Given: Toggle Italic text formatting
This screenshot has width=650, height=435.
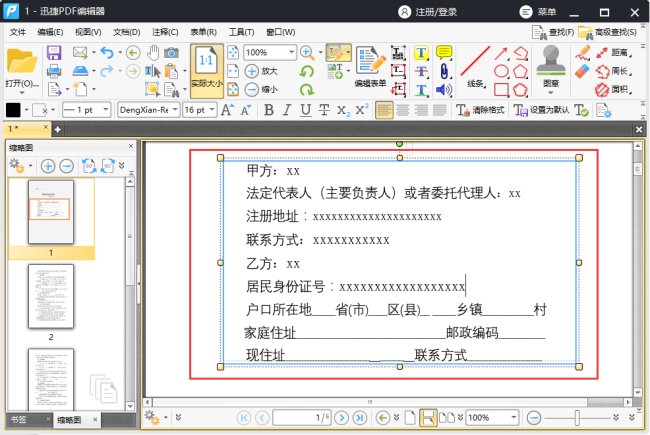Looking at the screenshot, I should (x=286, y=110).
